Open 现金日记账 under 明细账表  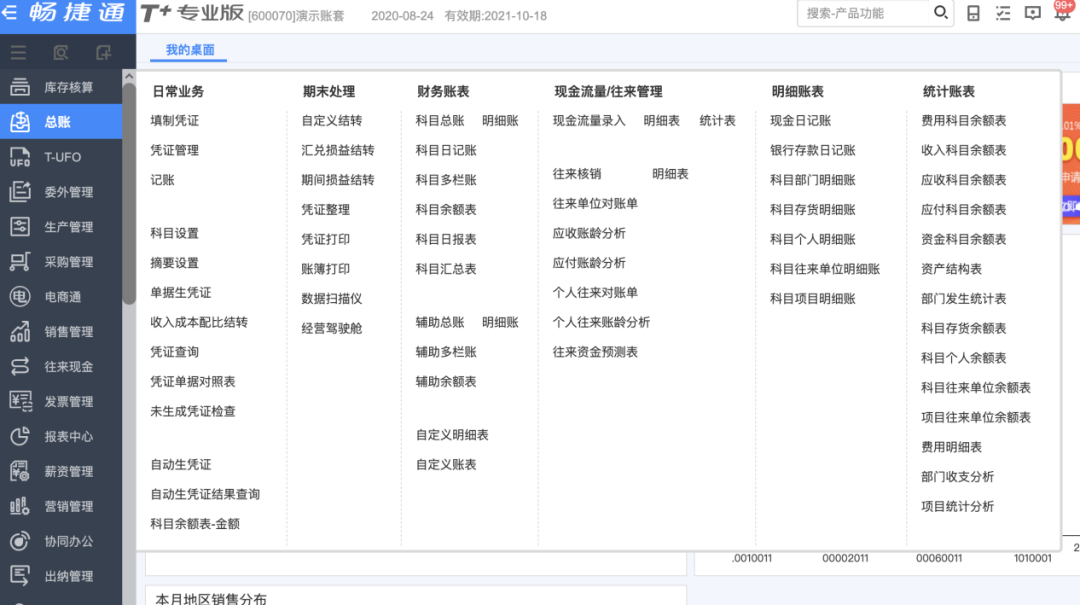(800, 121)
